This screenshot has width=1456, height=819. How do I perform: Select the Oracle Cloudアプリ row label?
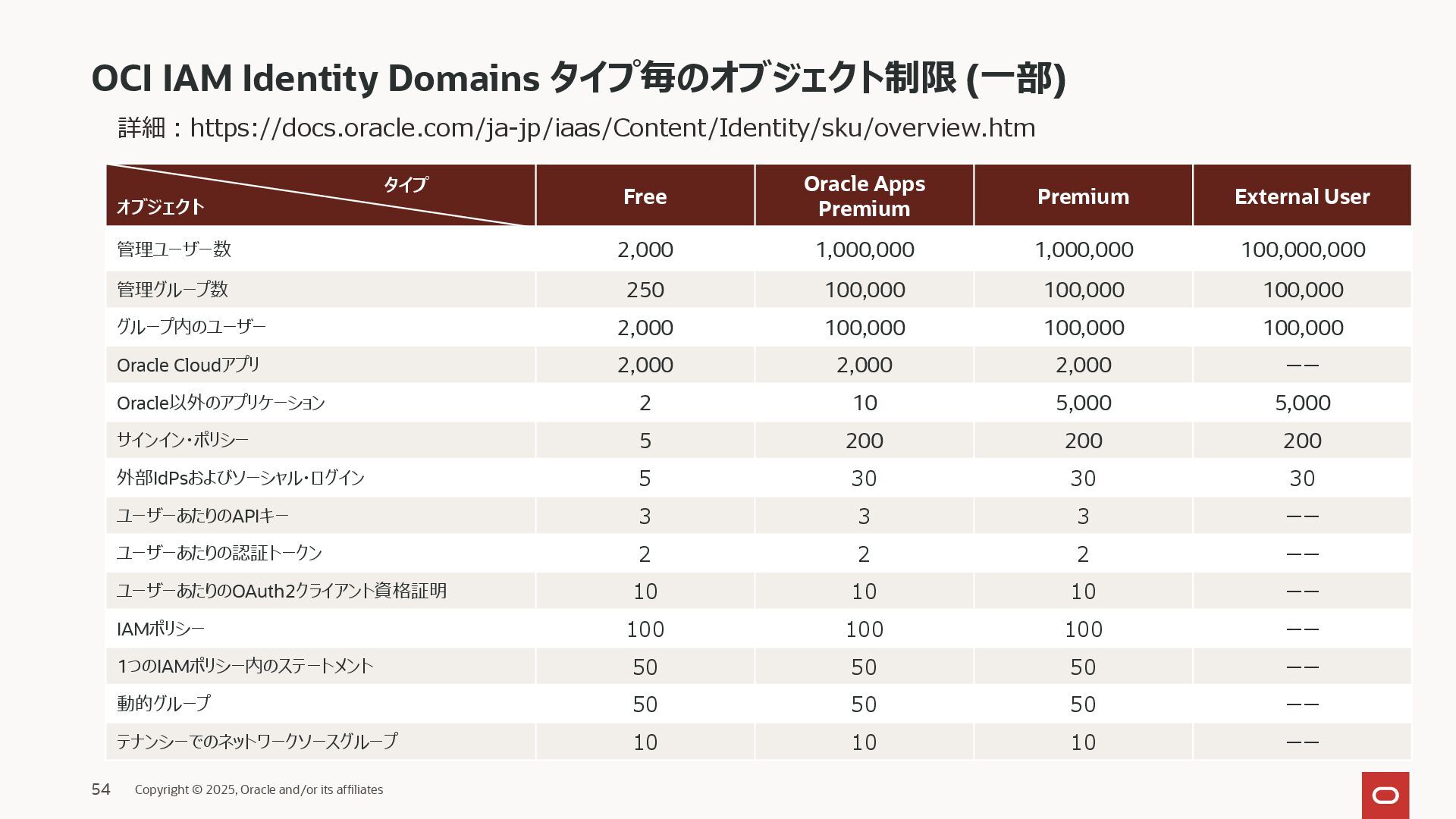pyautogui.click(x=188, y=365)
